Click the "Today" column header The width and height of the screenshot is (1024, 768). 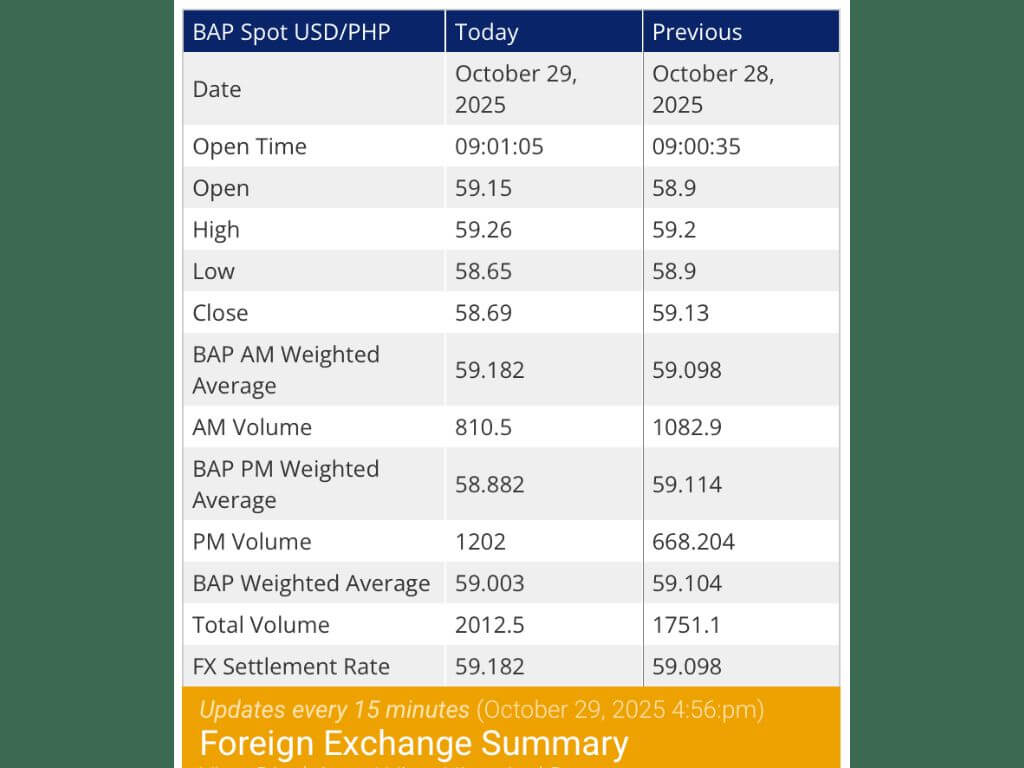[x=487, y=32]
